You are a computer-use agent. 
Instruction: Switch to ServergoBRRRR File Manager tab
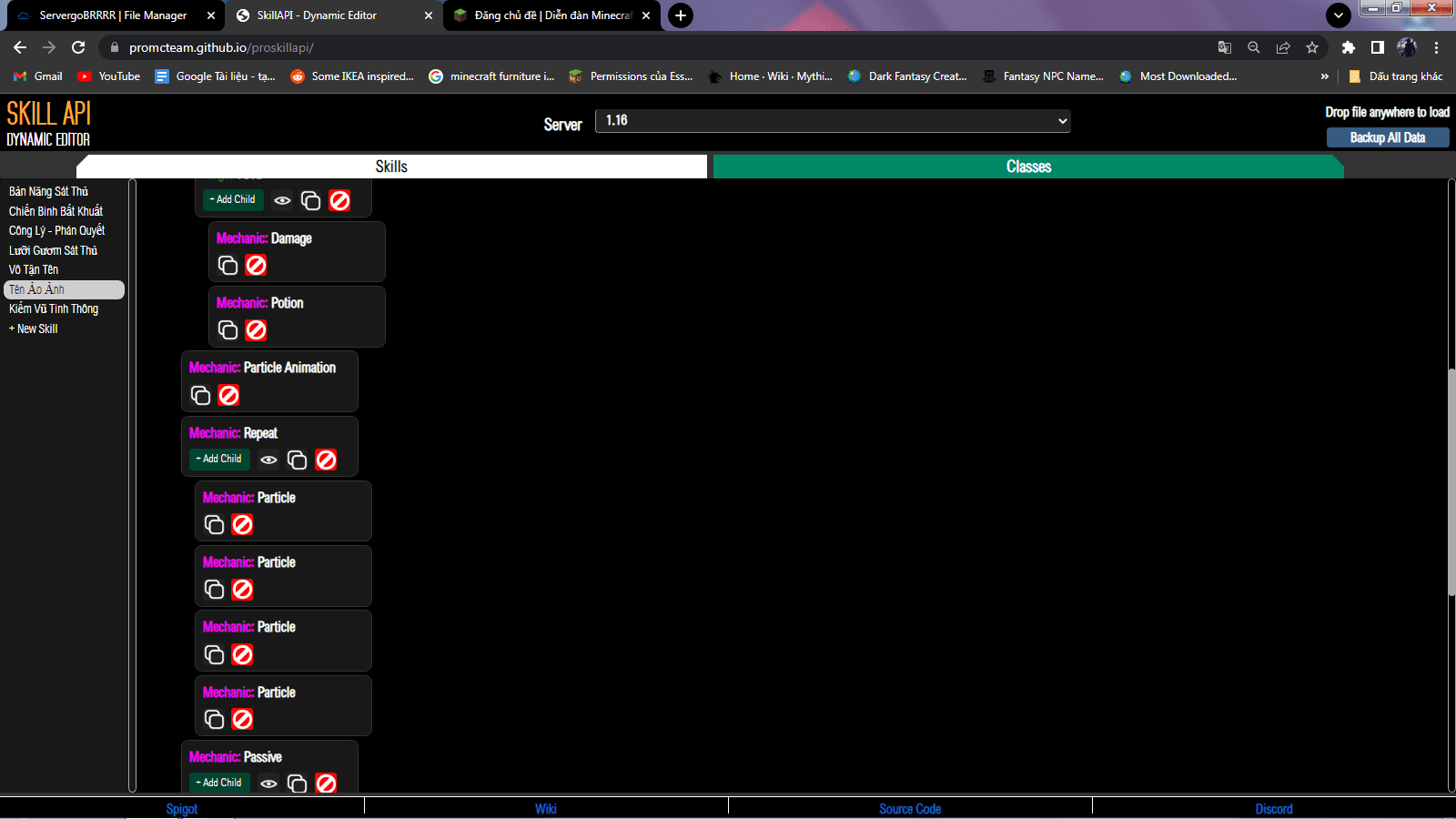pos(113,15)
